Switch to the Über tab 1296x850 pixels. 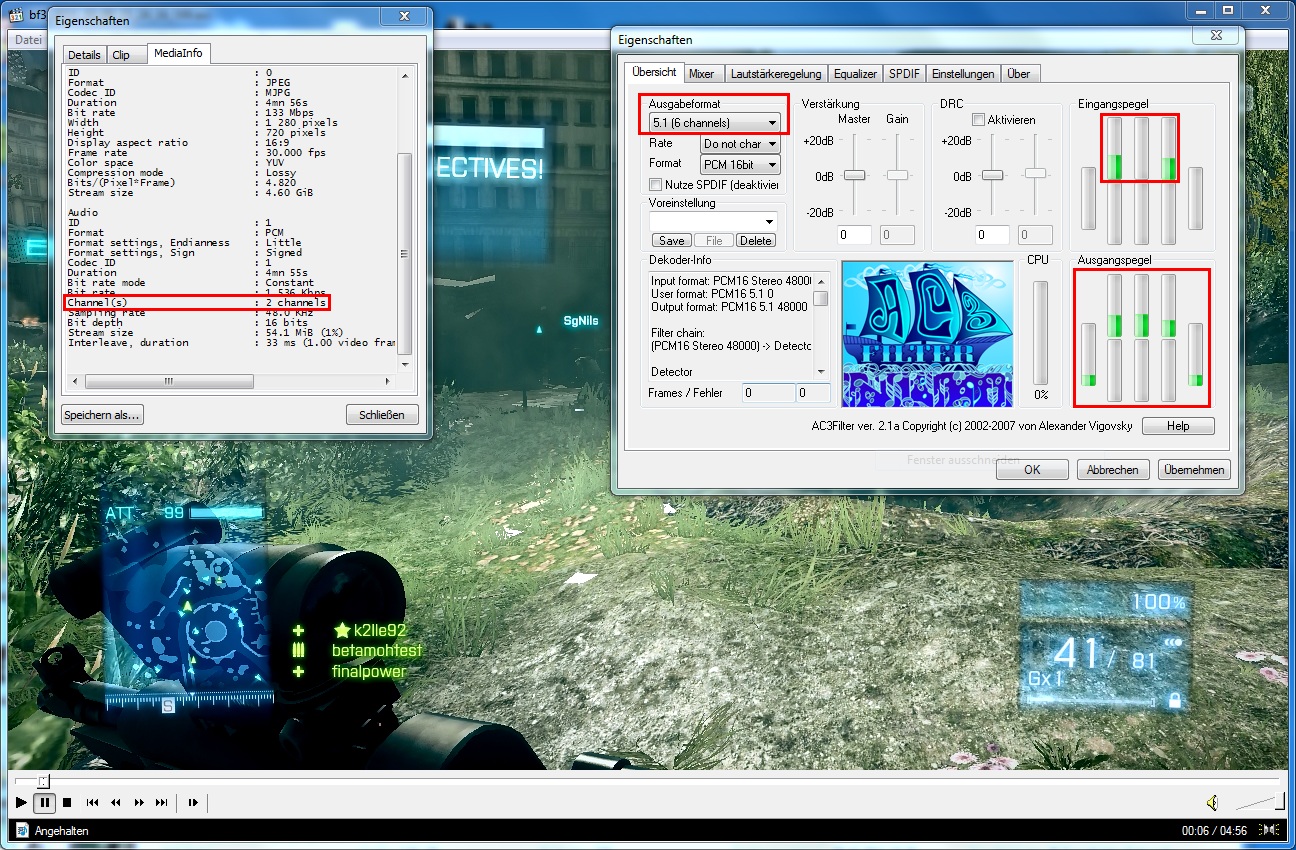click(1019, 74)
